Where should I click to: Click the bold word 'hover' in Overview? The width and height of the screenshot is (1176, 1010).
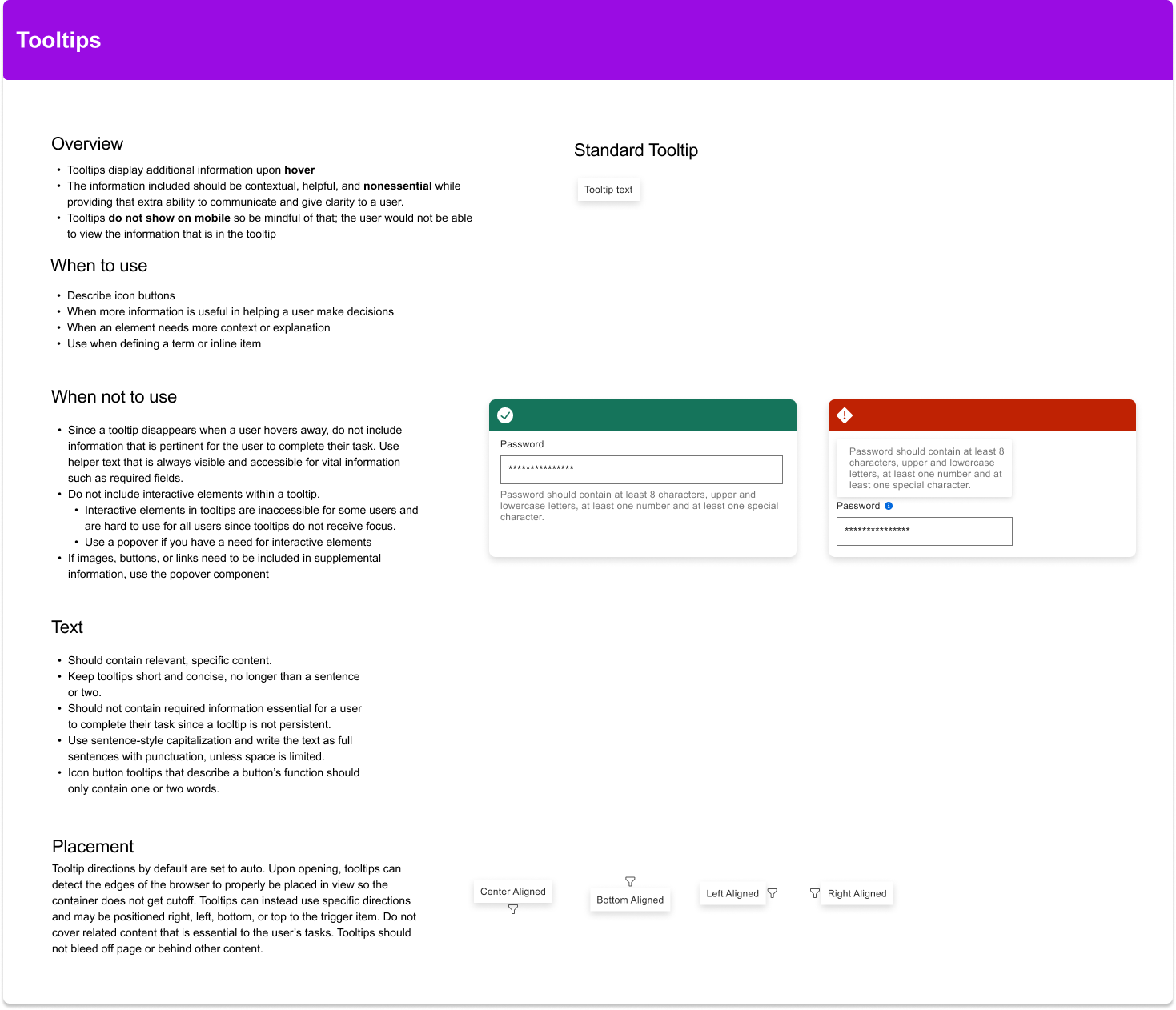coord(299,170)
